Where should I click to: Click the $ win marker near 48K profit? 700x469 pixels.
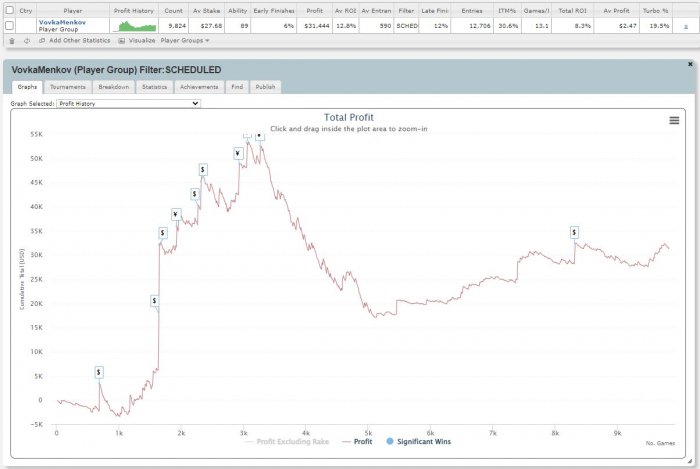[x=203, y=170]
